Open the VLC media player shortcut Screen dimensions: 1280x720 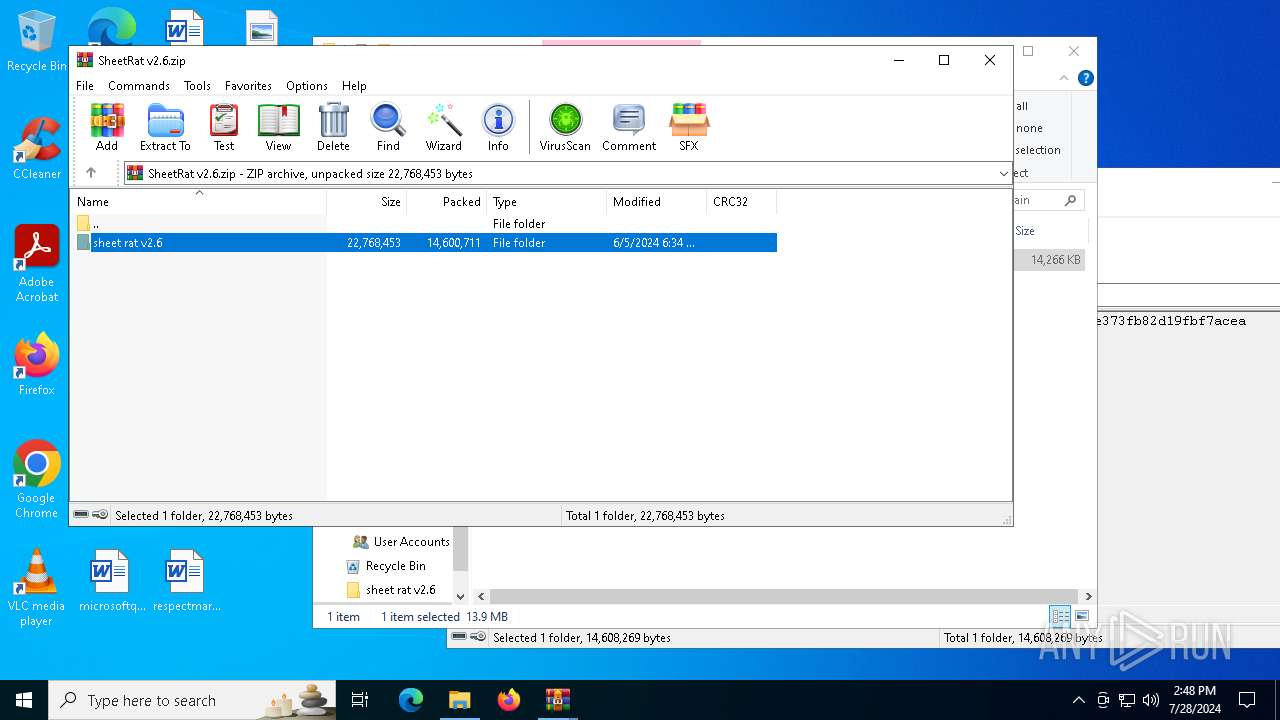36,588
